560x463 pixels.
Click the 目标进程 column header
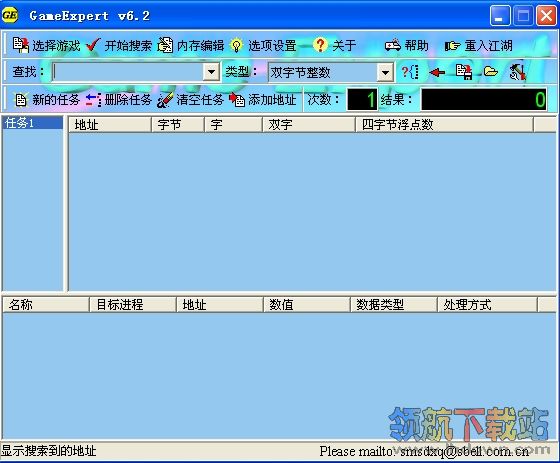[133, 305]
